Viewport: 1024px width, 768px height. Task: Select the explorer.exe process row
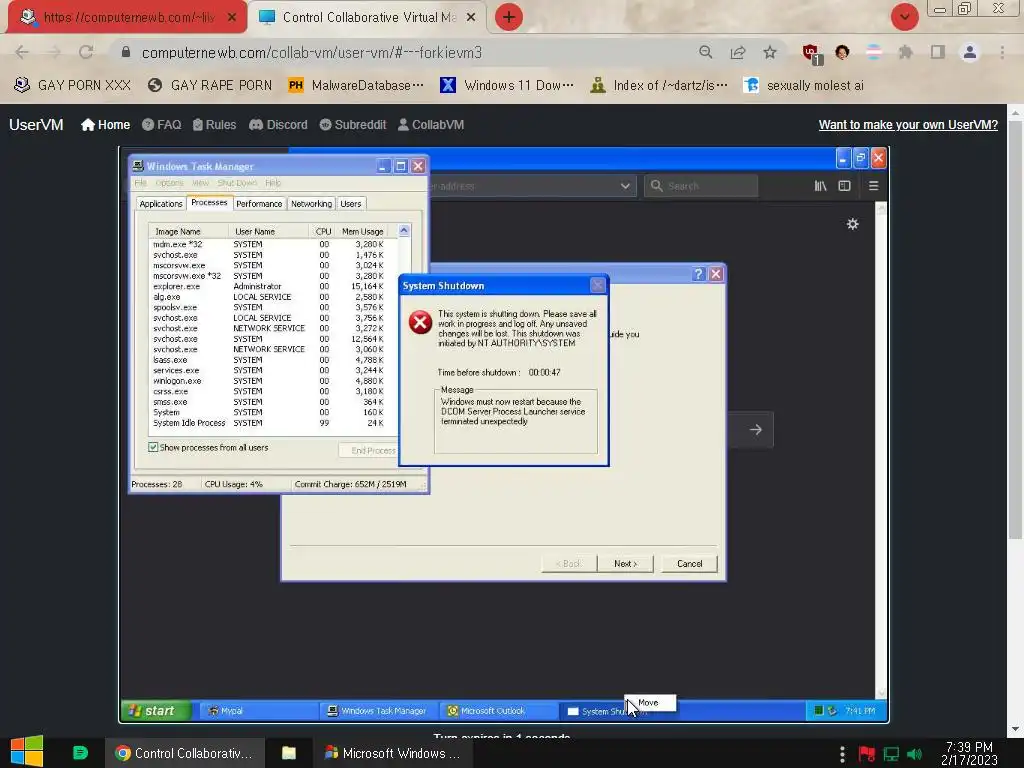point(273,286)
